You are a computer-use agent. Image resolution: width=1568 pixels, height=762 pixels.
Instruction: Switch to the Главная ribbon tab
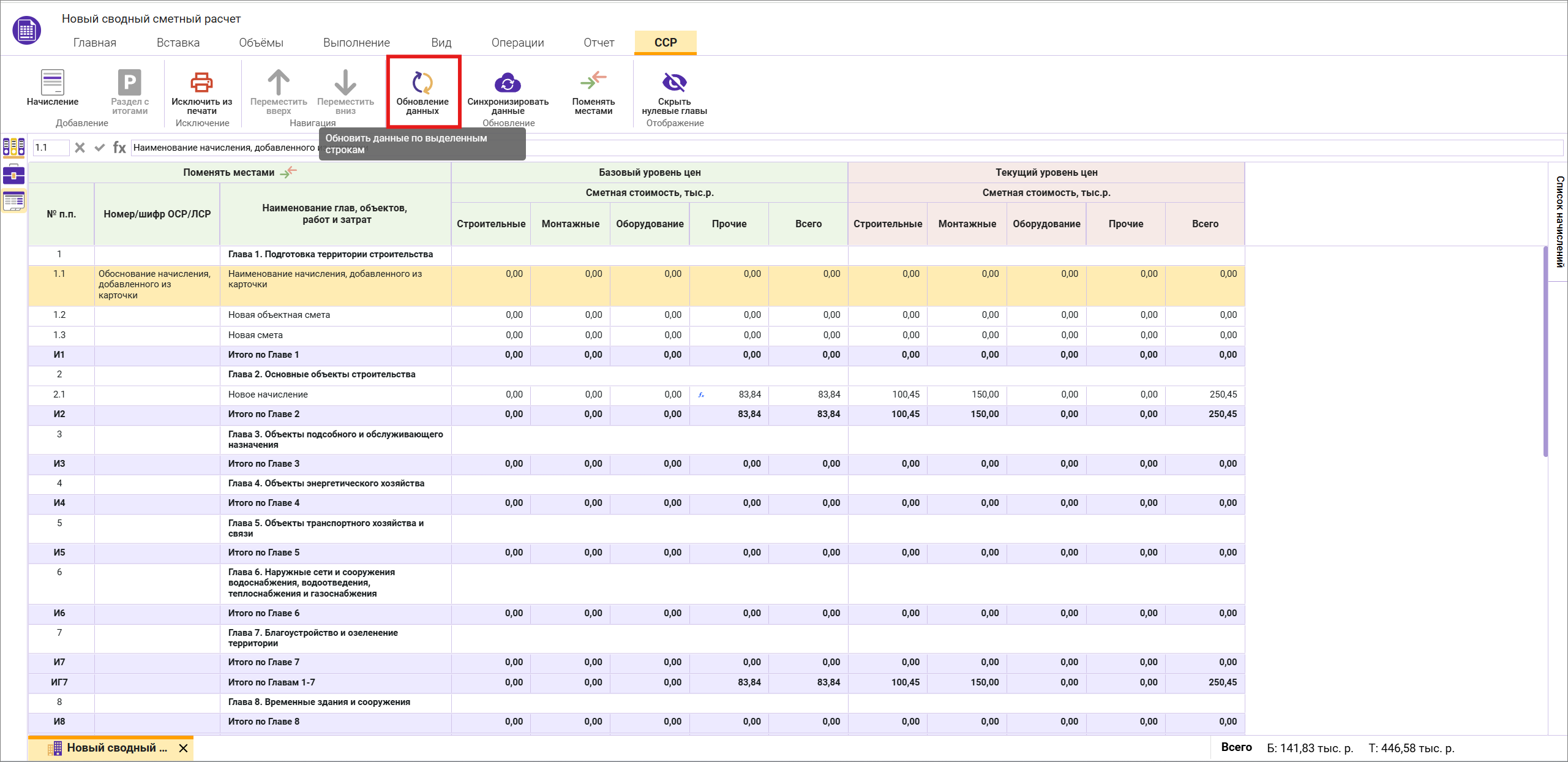[94, 43]
